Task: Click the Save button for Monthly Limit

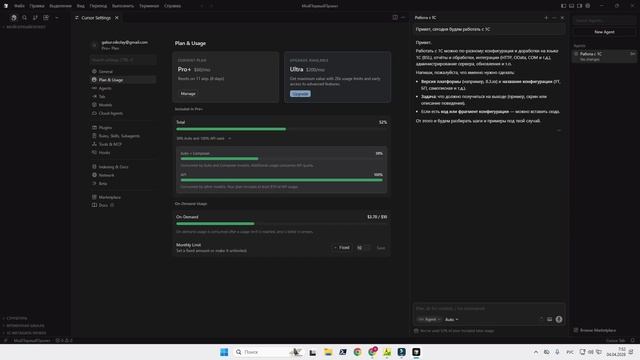Action: click(381, 247)
